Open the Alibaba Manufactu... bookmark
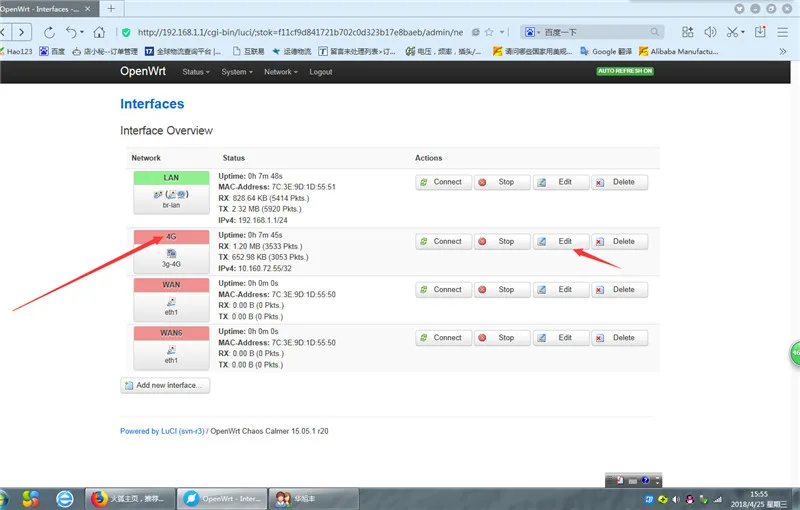This screenshot has height=510, width=800. [x=679, y=52]
